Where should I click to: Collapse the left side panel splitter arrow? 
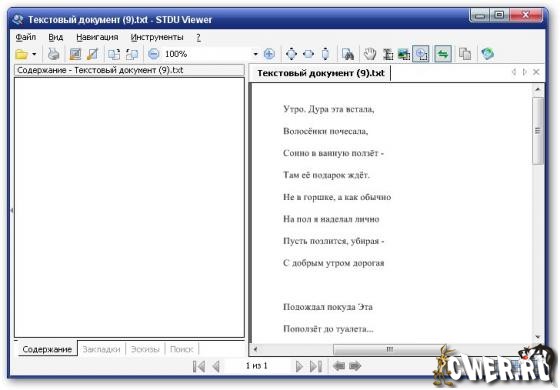pyautogui.click(x=12, y=210)
